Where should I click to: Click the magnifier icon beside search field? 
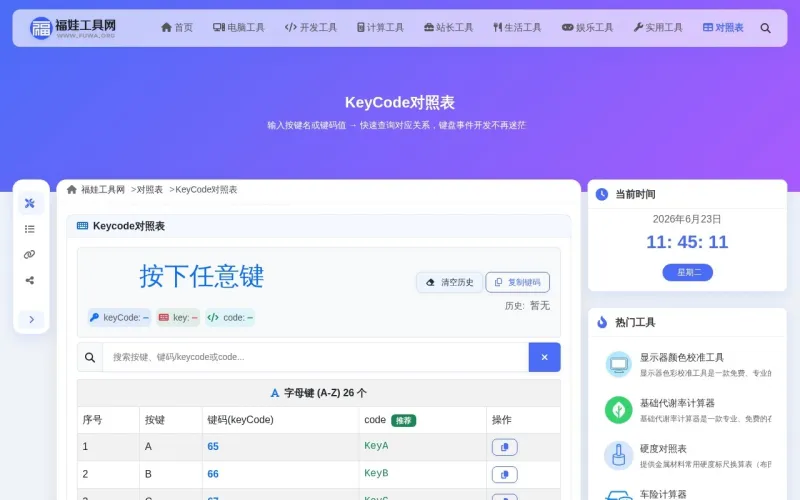[x=90, y=357]
